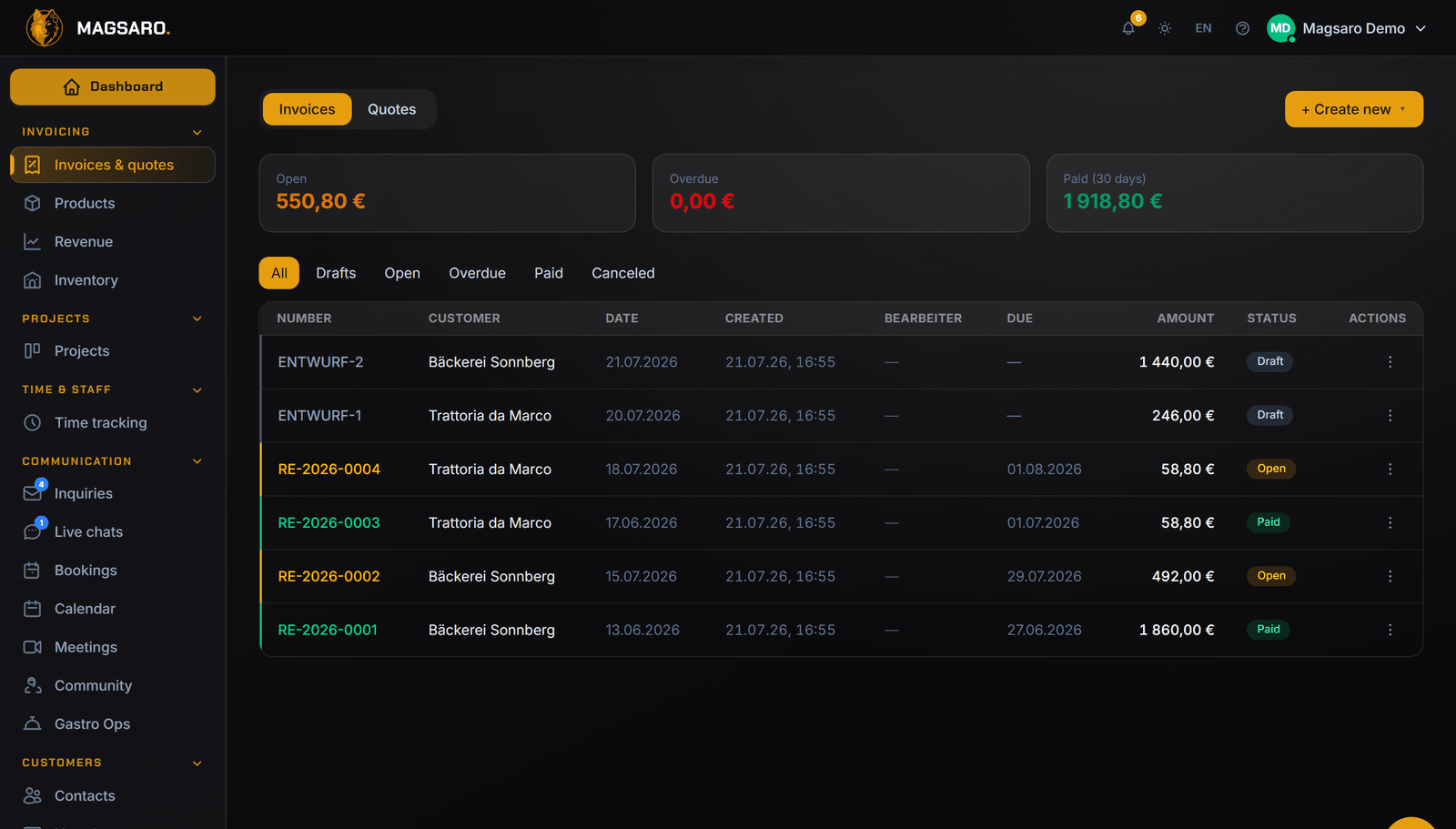Open the help question-mark icon
1456x829 pixels.
point(1242,28)
